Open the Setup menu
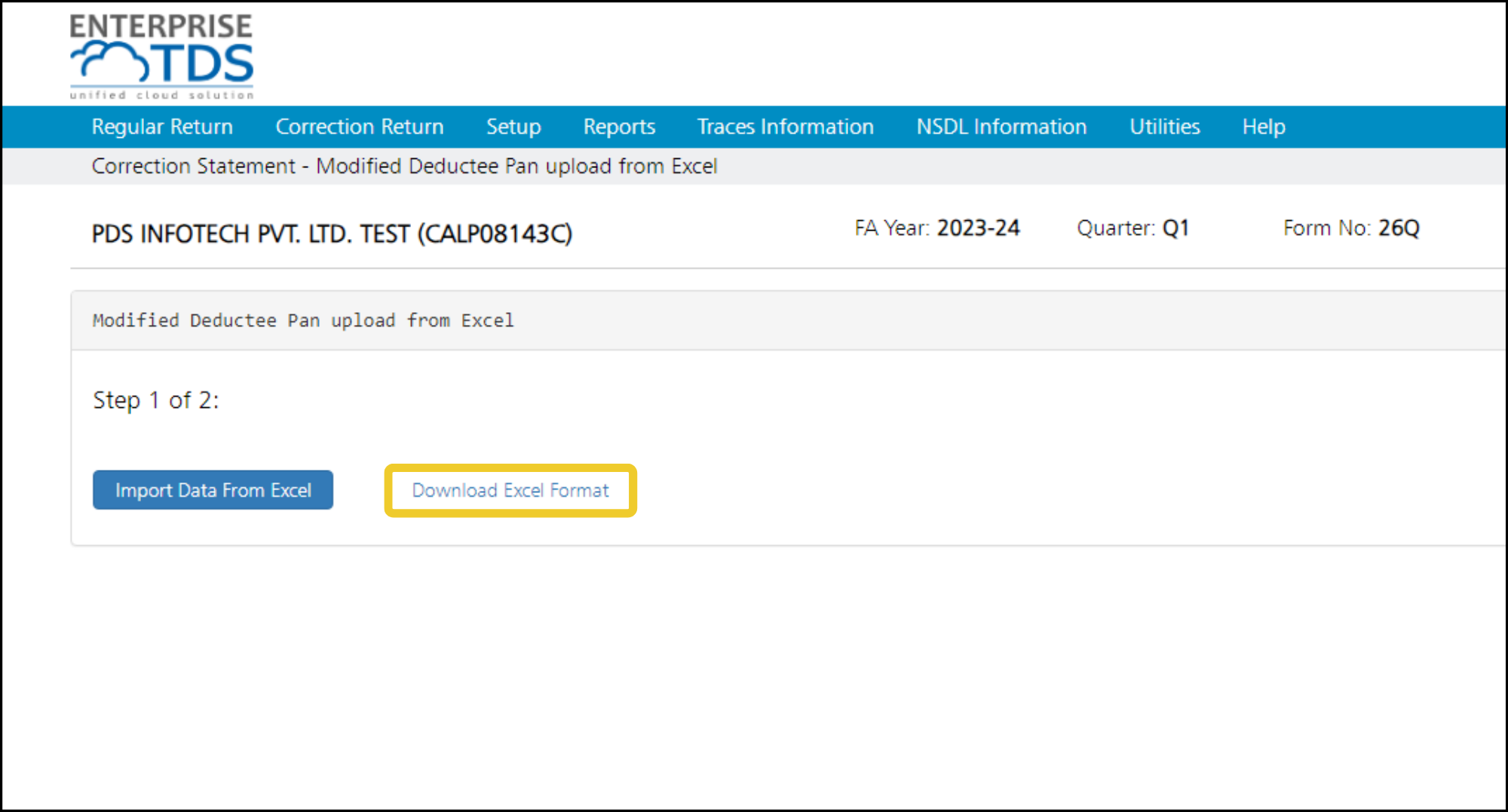 513,127
